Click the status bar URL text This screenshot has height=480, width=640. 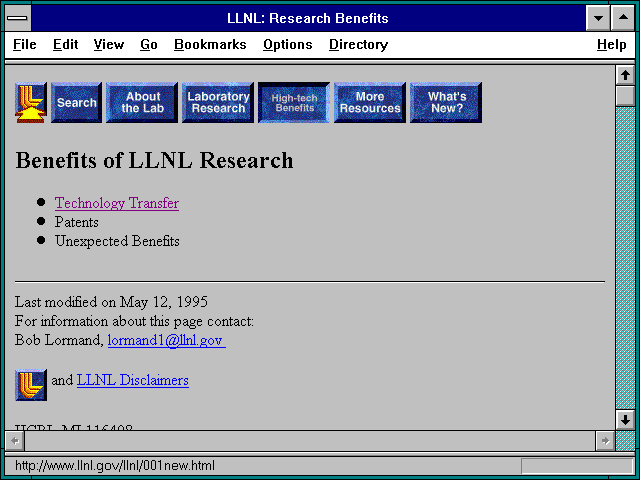[115, 466]
